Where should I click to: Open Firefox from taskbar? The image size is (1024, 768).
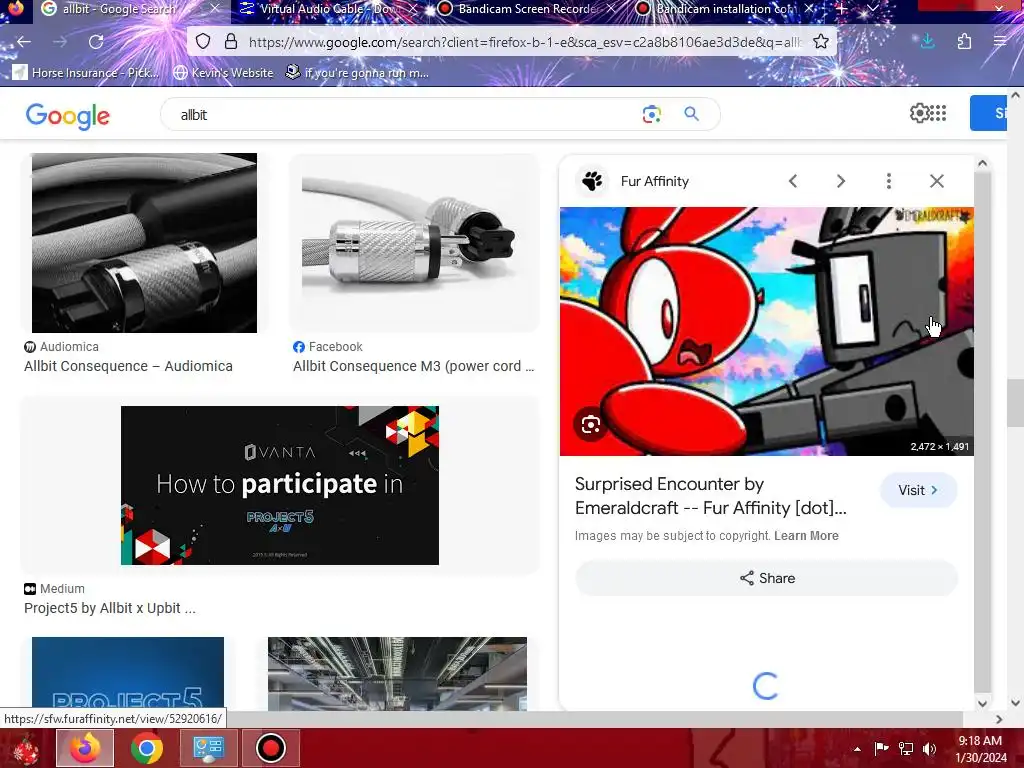pyautogui.click(x=85, y=748)
